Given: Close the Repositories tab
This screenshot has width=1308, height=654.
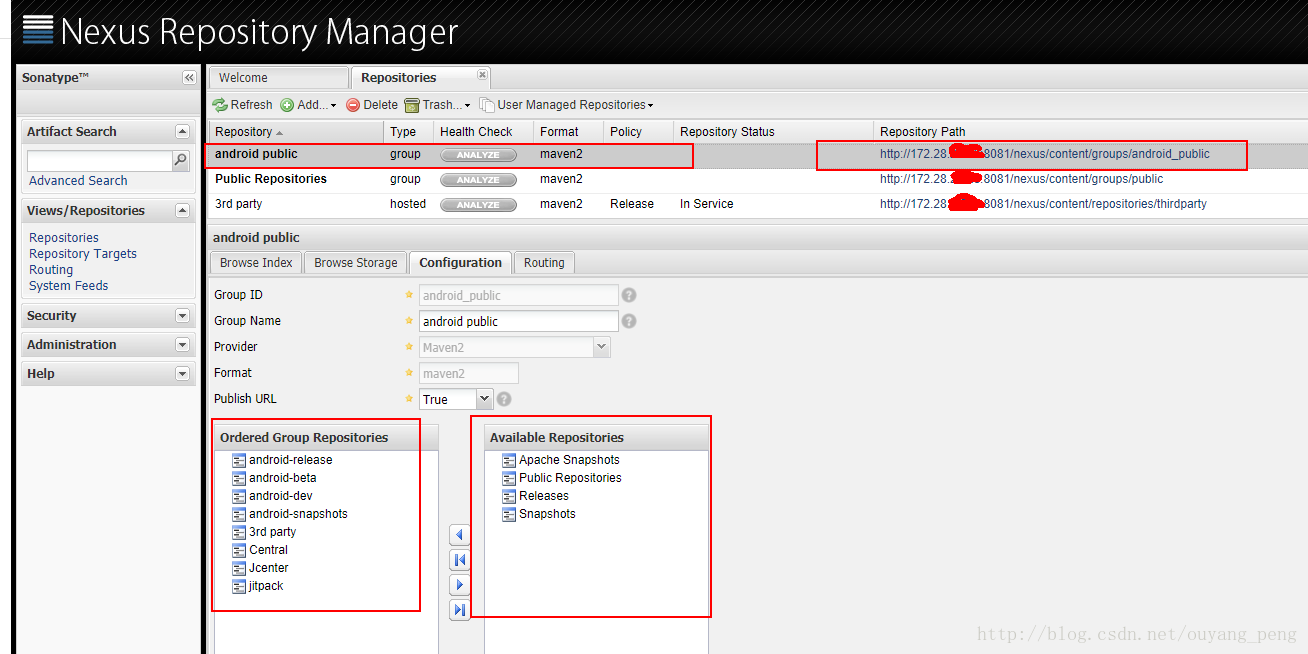Looking at the screenshot, I should tap(482, 75).
